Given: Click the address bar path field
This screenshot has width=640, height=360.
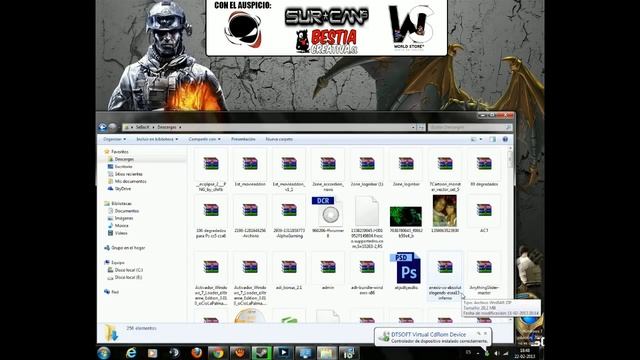Looking at the screenshot, I should tap(269, 127).
